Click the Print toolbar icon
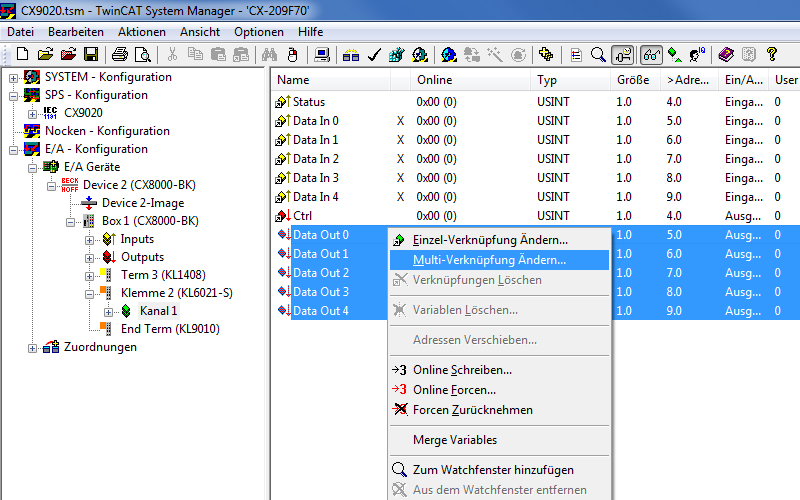This screenshot has height=500, width=800. coord(120,54)
